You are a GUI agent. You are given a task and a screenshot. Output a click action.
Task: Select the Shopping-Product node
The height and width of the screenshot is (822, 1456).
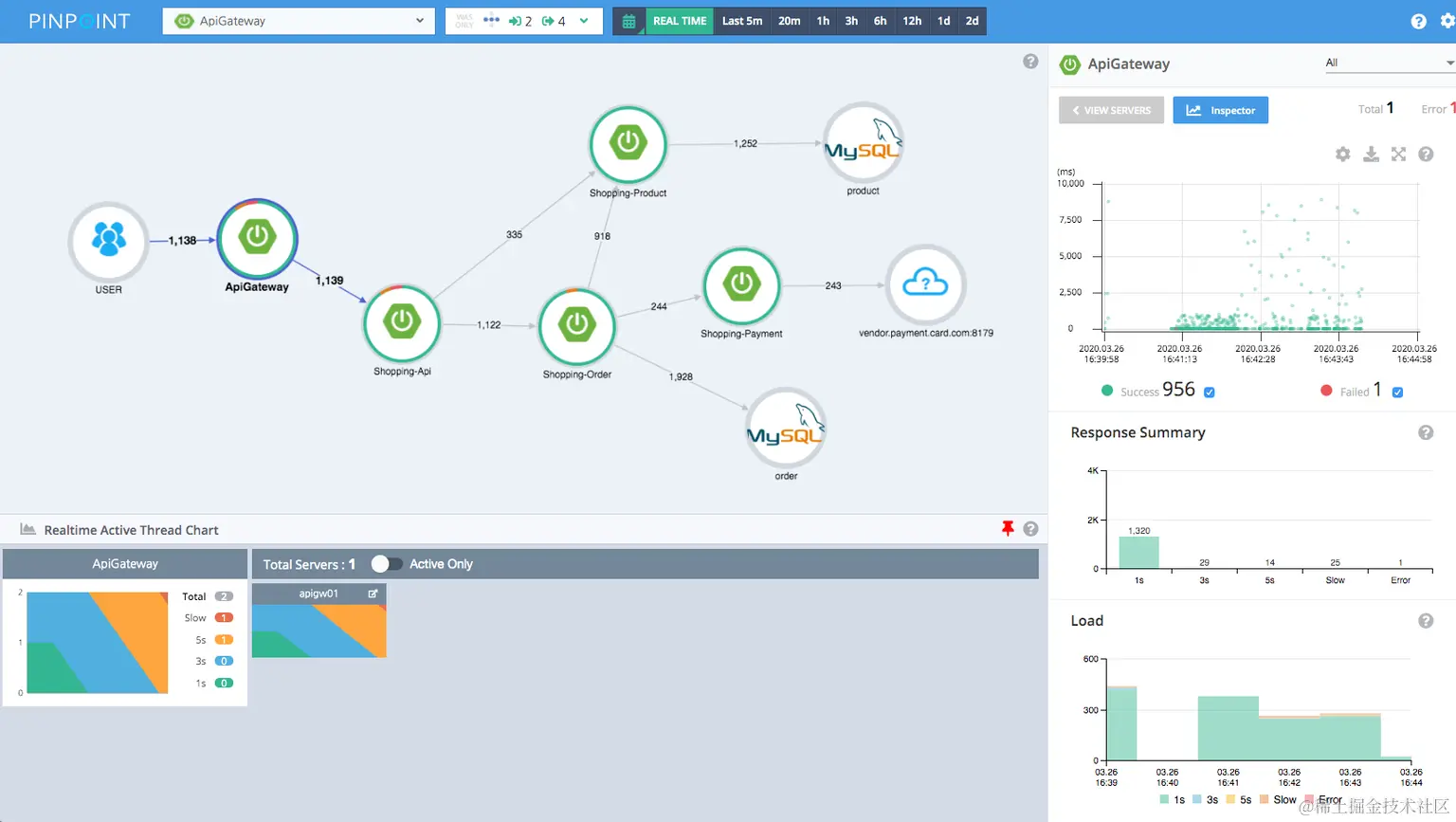point(628,144)
